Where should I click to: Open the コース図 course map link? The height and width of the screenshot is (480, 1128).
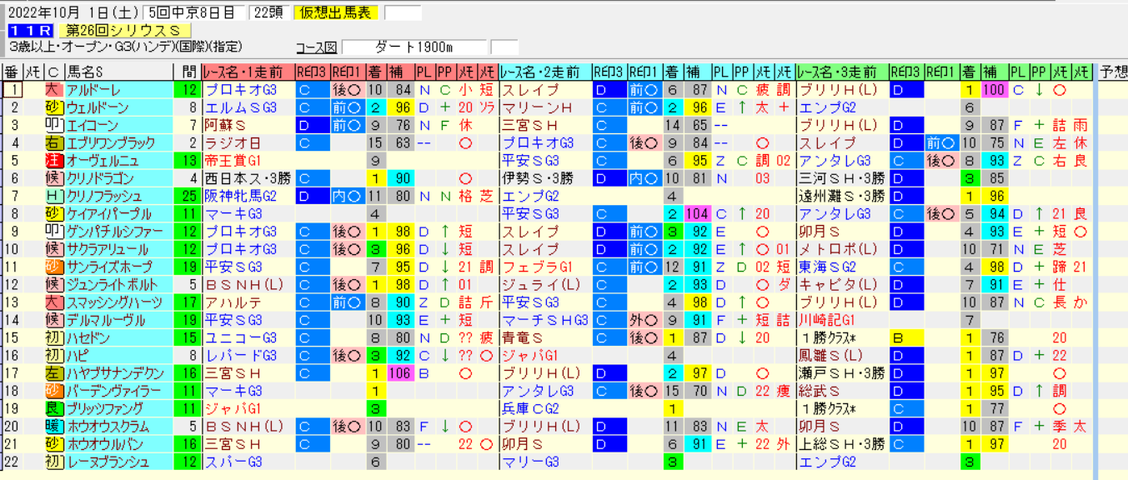[x=317, y=48]
